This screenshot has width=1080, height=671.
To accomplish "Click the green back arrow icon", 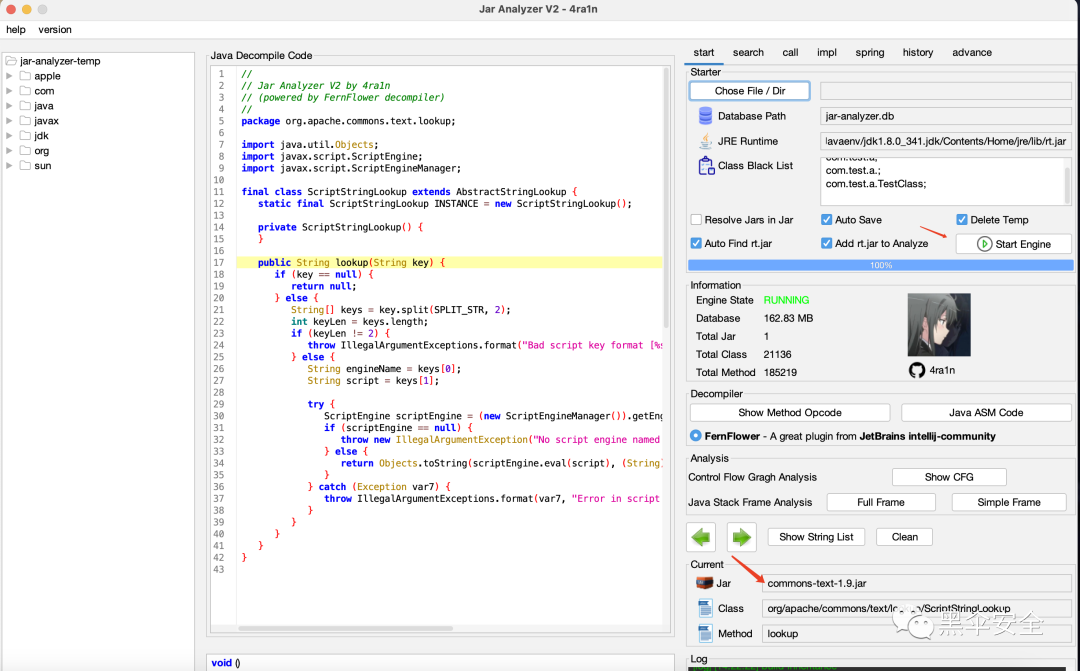I will click(702, 537).
